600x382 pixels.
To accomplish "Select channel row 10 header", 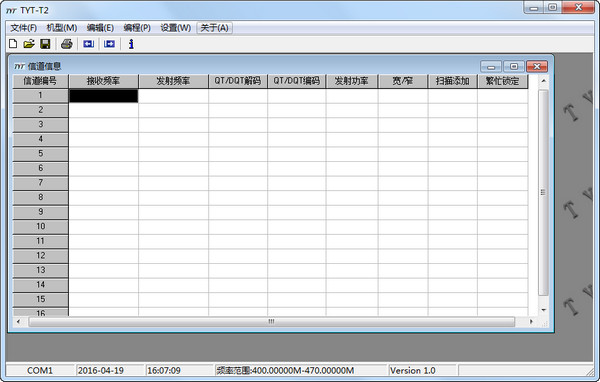I will pyautogui.click(x=40, y=227).
